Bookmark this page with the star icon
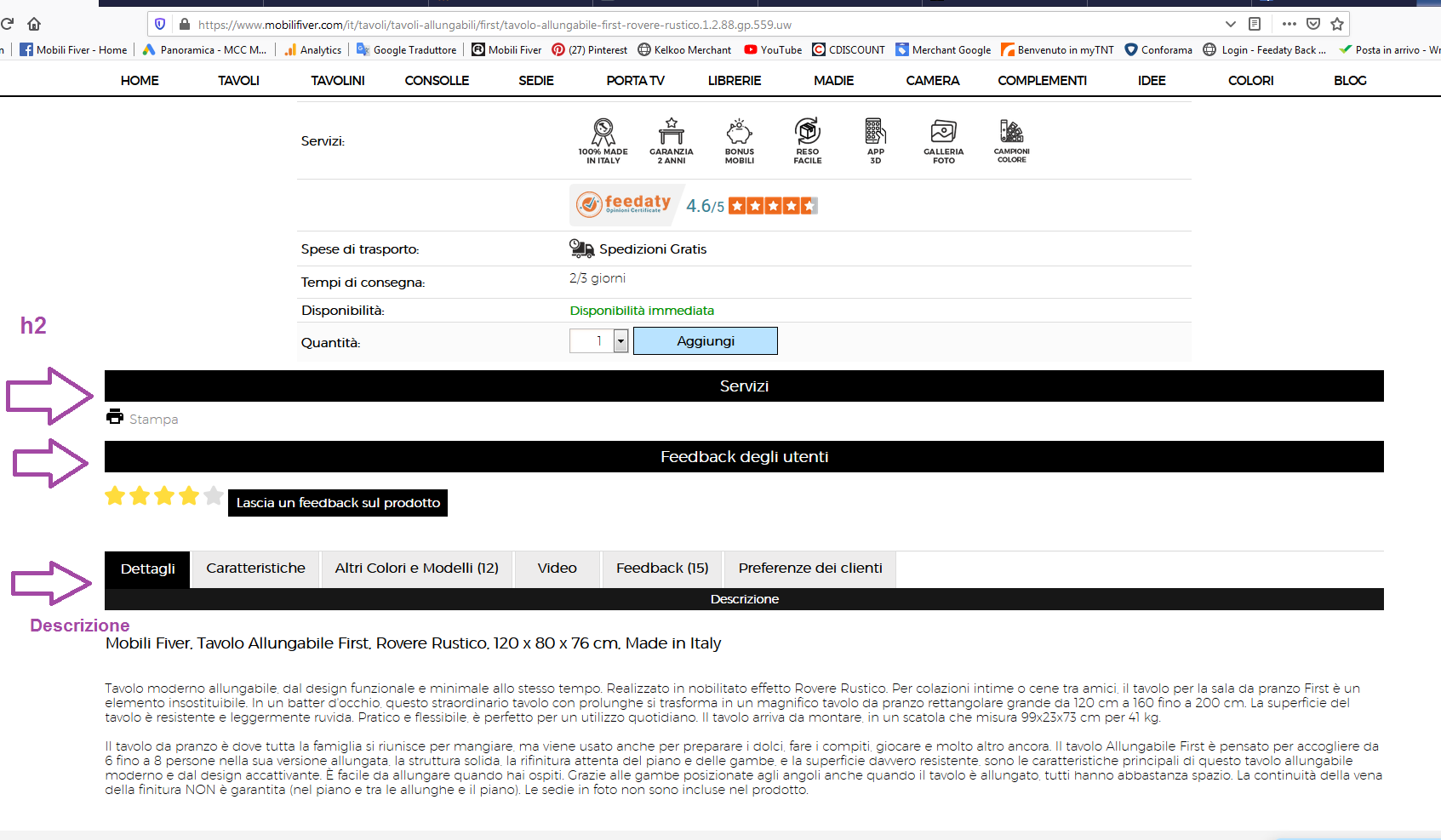Viewport: 1441px width, 840px height. (1337, 24)
